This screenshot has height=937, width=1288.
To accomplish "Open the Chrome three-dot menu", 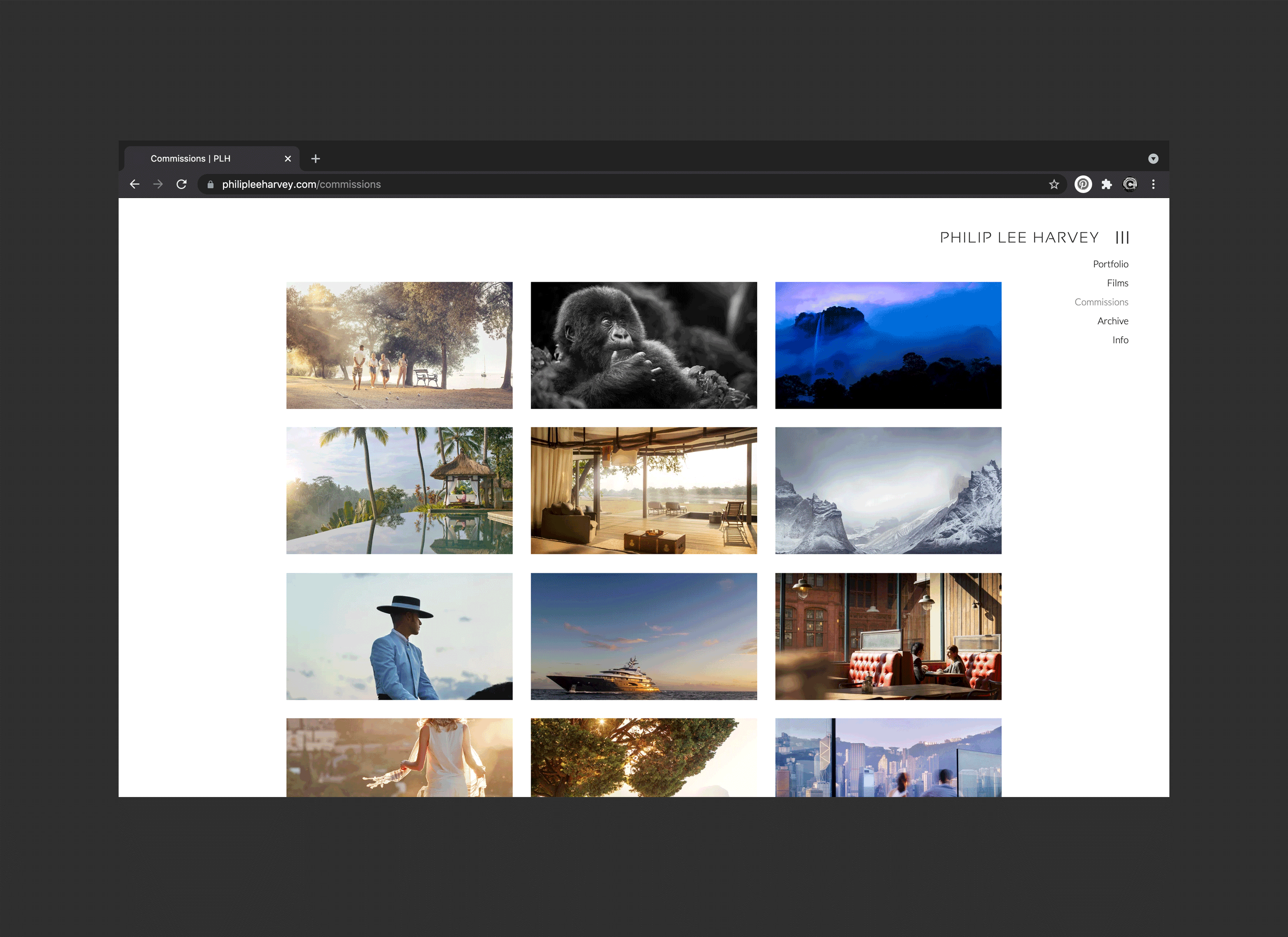I will click(x=1154, y=184).
